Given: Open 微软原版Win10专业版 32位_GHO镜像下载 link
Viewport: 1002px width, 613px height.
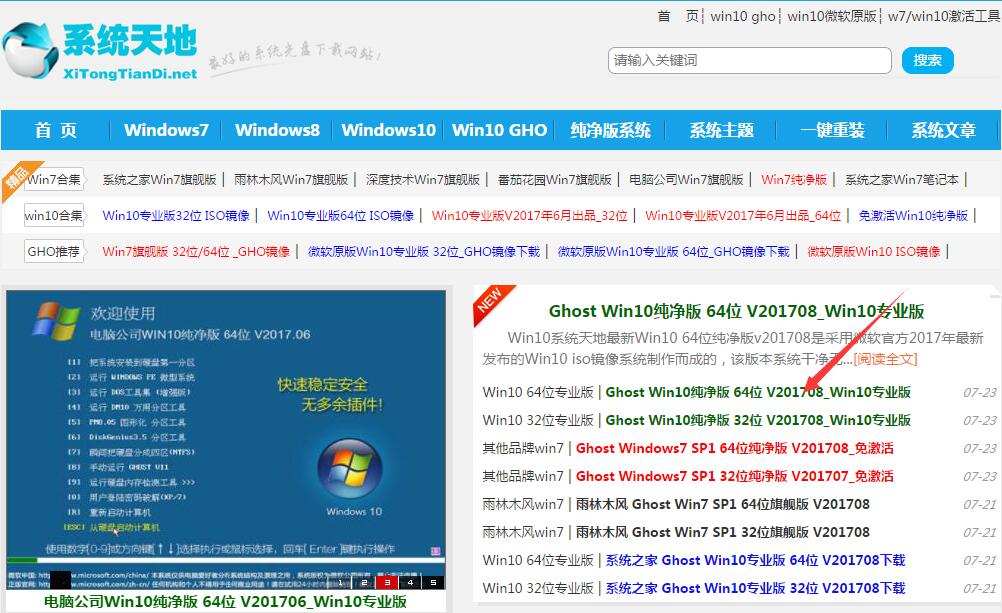Looking at the screenshot, I should [424, 251].
